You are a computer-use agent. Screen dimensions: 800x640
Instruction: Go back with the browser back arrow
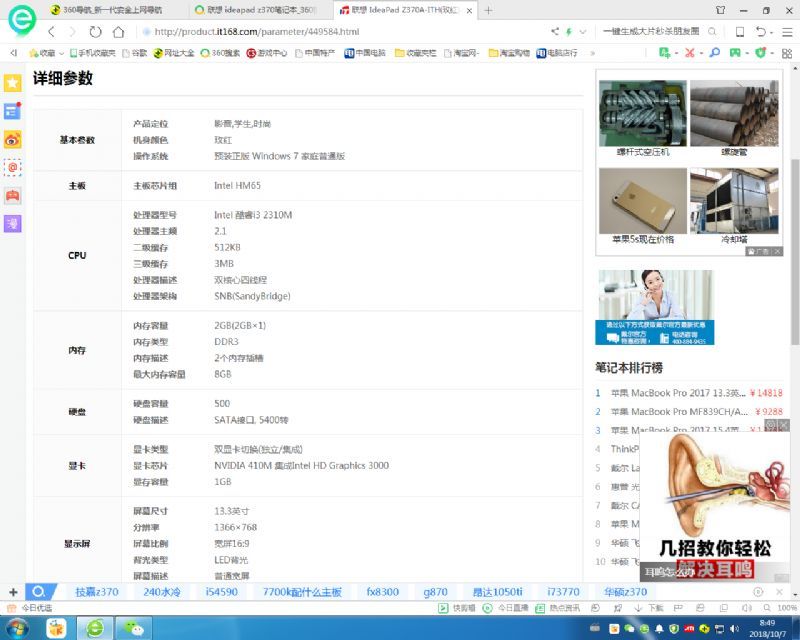pos(52,32)
